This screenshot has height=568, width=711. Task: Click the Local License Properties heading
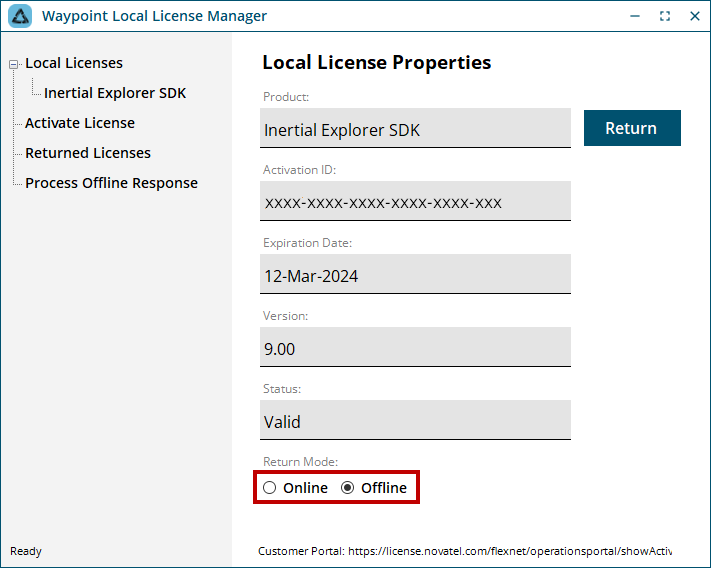[376, 62]
